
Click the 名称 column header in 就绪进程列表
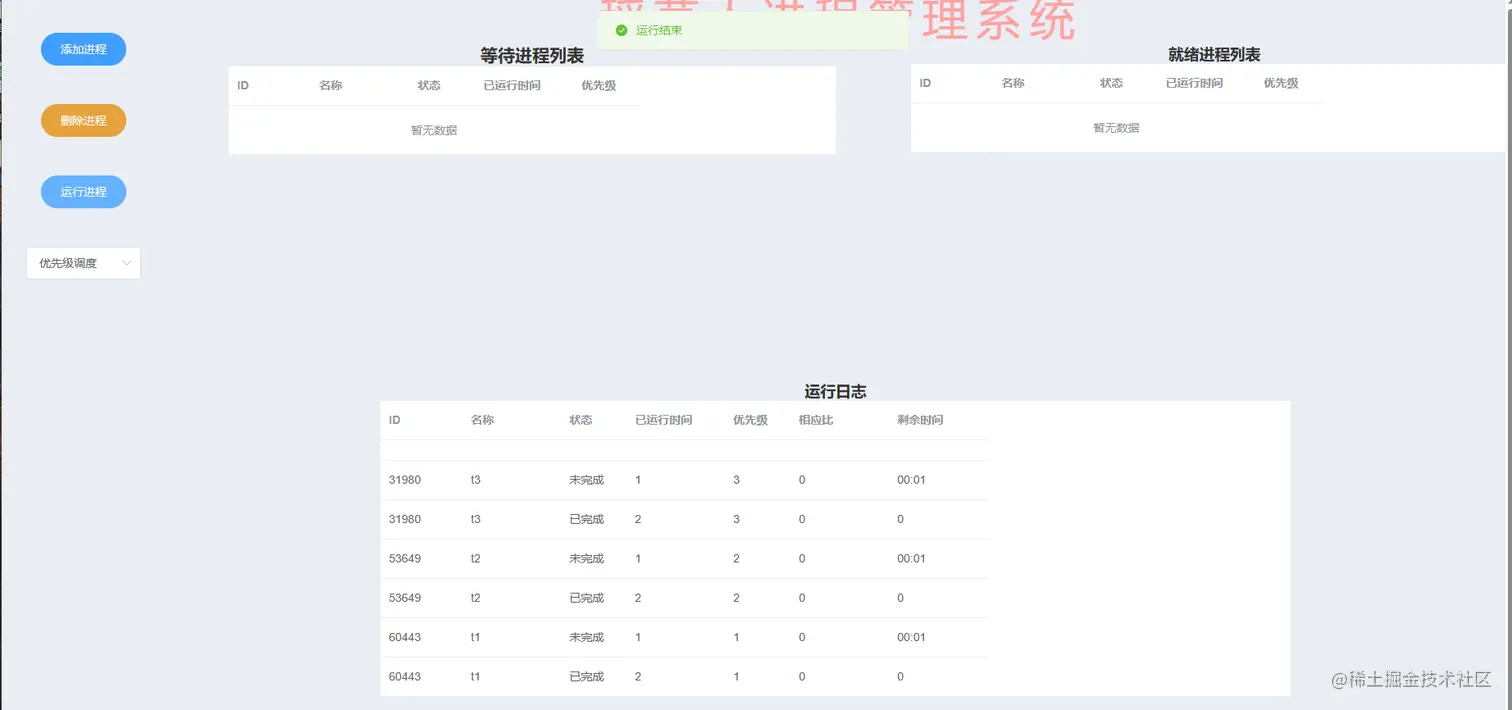click(x=1013, y=83)
